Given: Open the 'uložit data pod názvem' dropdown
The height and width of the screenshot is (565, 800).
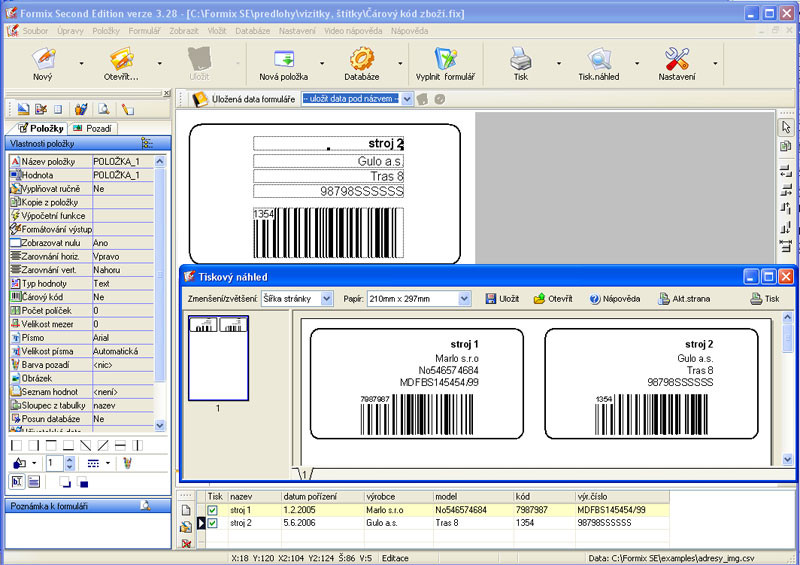Looking at the screenshot, I should (407, 99).
